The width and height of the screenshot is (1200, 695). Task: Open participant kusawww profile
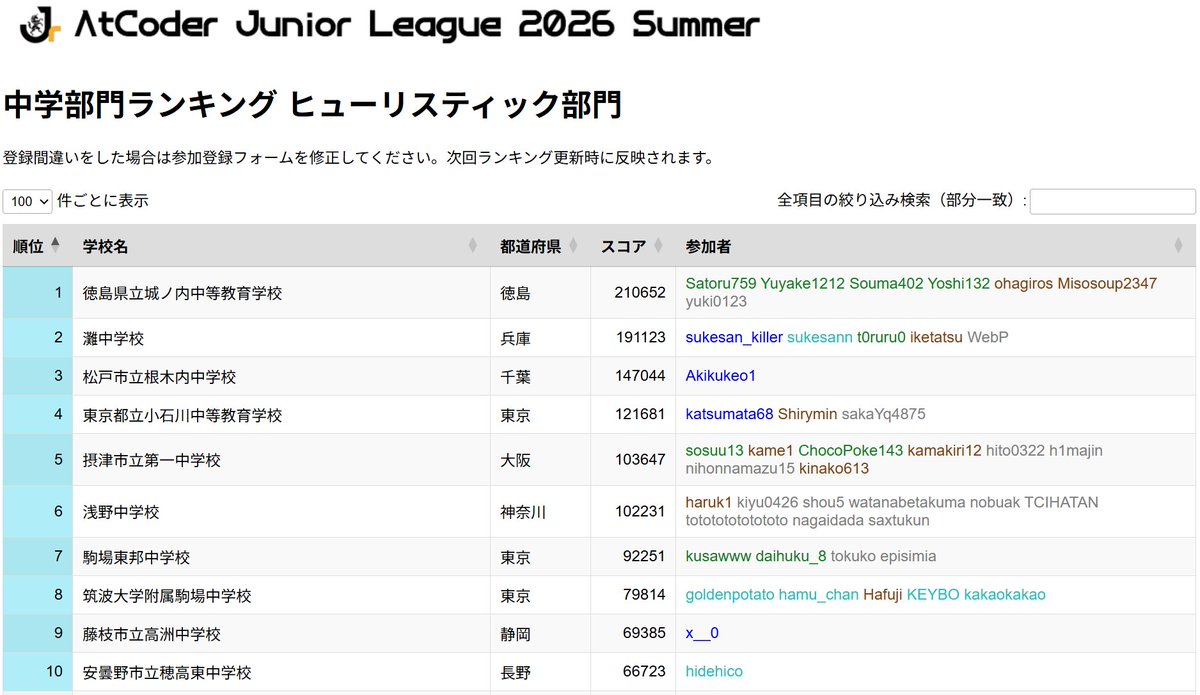[719, 556]
